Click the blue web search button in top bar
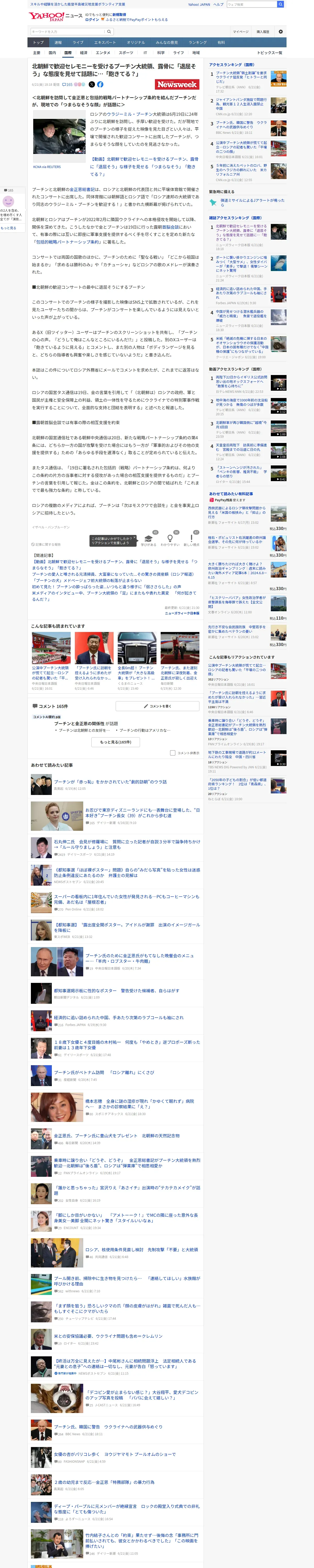The width and height of the screenshot is (314, 1568). pos(281,4)
